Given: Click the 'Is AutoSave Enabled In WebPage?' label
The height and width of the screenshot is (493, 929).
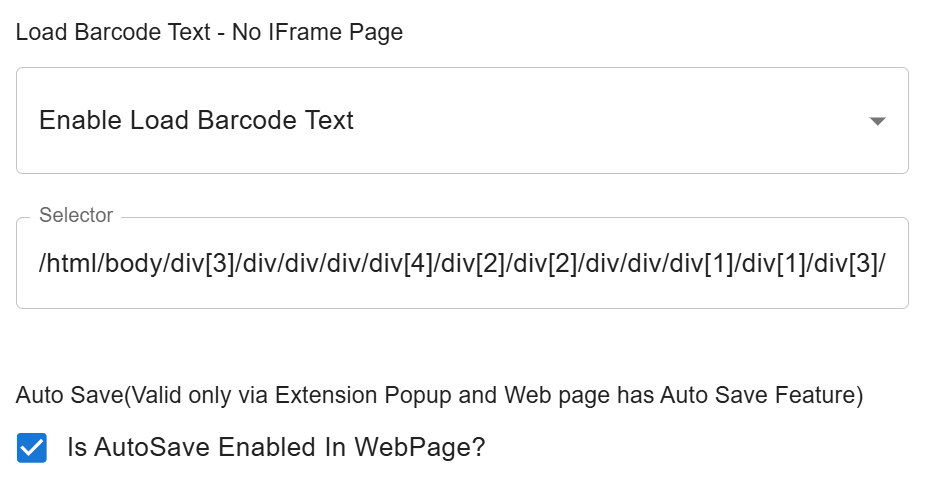Looking at the screenshot, I should (x=275, y=447).
